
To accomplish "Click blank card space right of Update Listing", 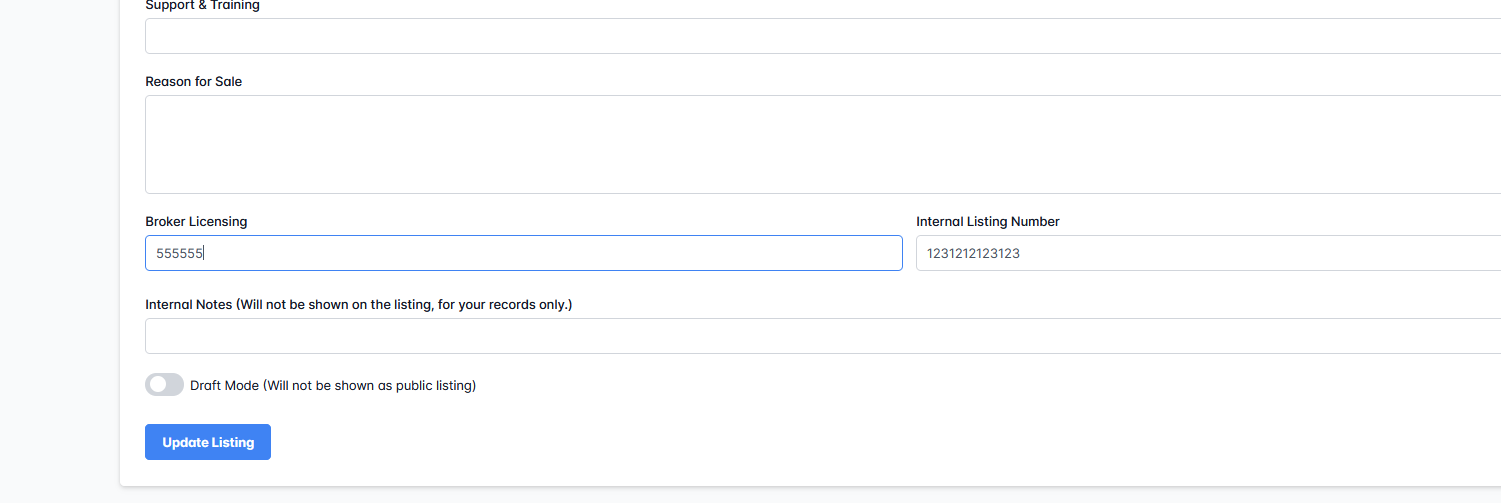I will (700, 442).
